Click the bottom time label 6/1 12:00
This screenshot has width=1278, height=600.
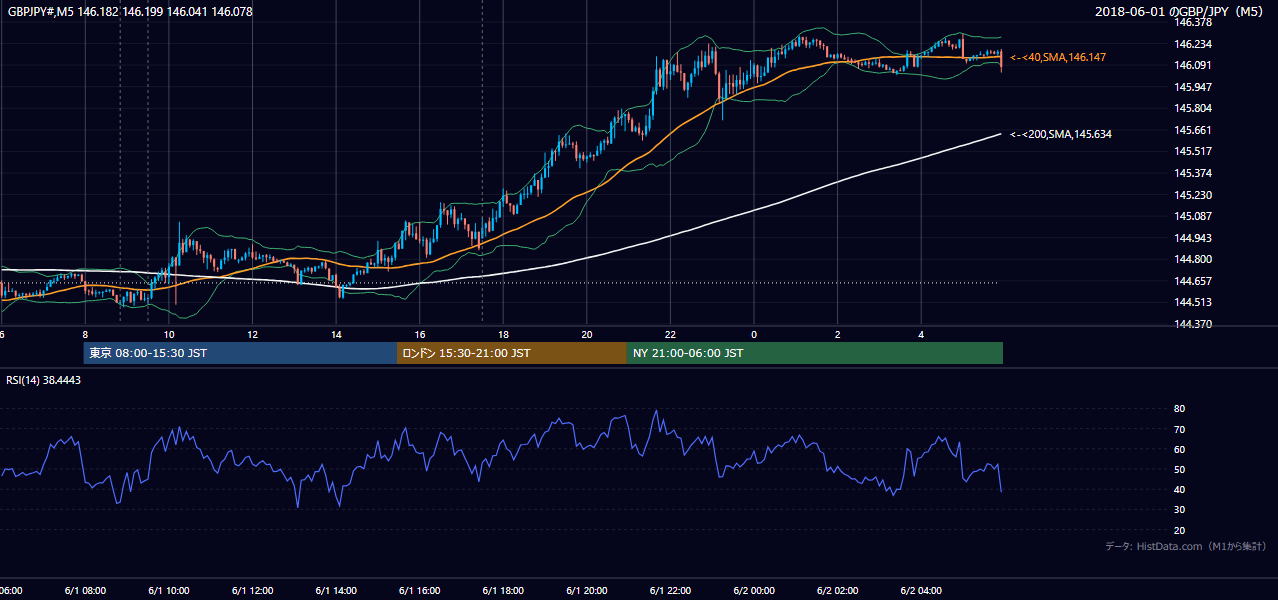252,591
